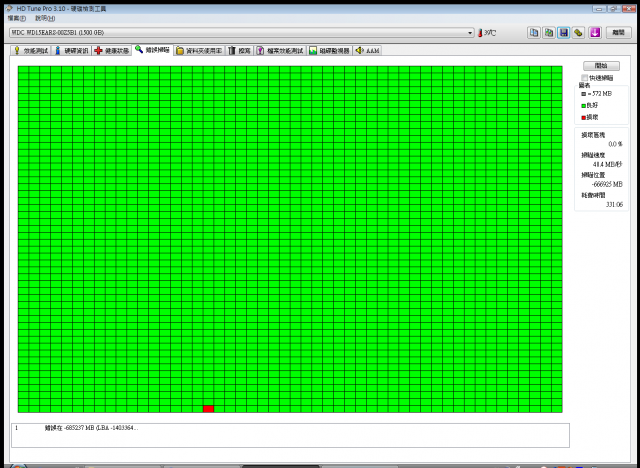Click the gray block-size legend swatch
640x468 pixels.
coord(583,94)
